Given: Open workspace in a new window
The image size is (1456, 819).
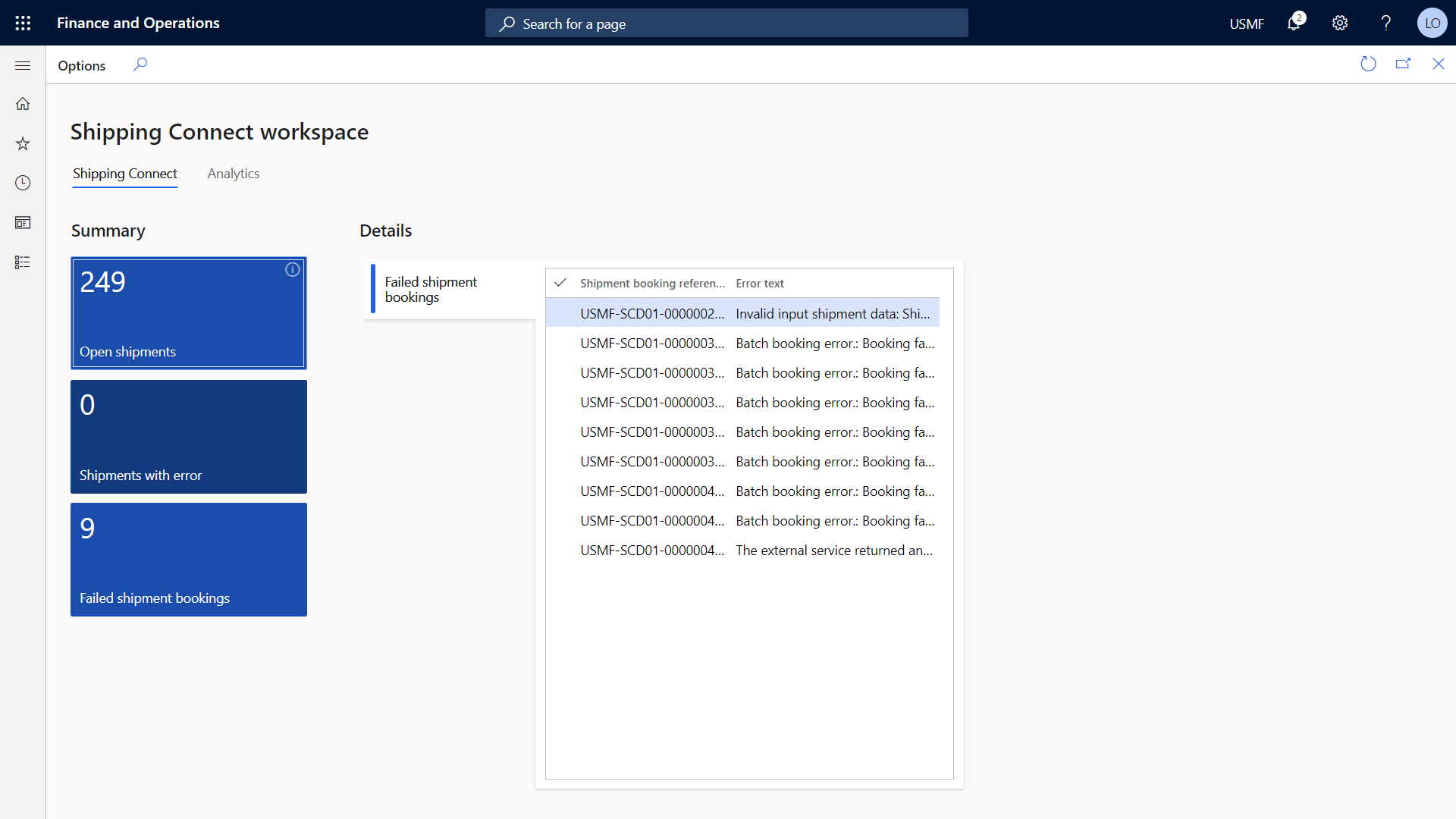Looking at the screenshot, I should point(1404,64).
